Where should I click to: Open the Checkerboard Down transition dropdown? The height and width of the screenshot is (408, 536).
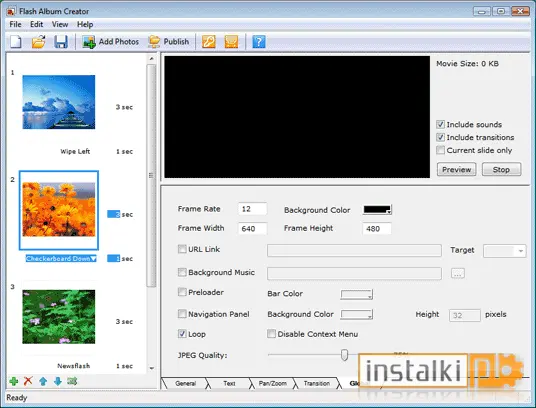coord(94,259)
